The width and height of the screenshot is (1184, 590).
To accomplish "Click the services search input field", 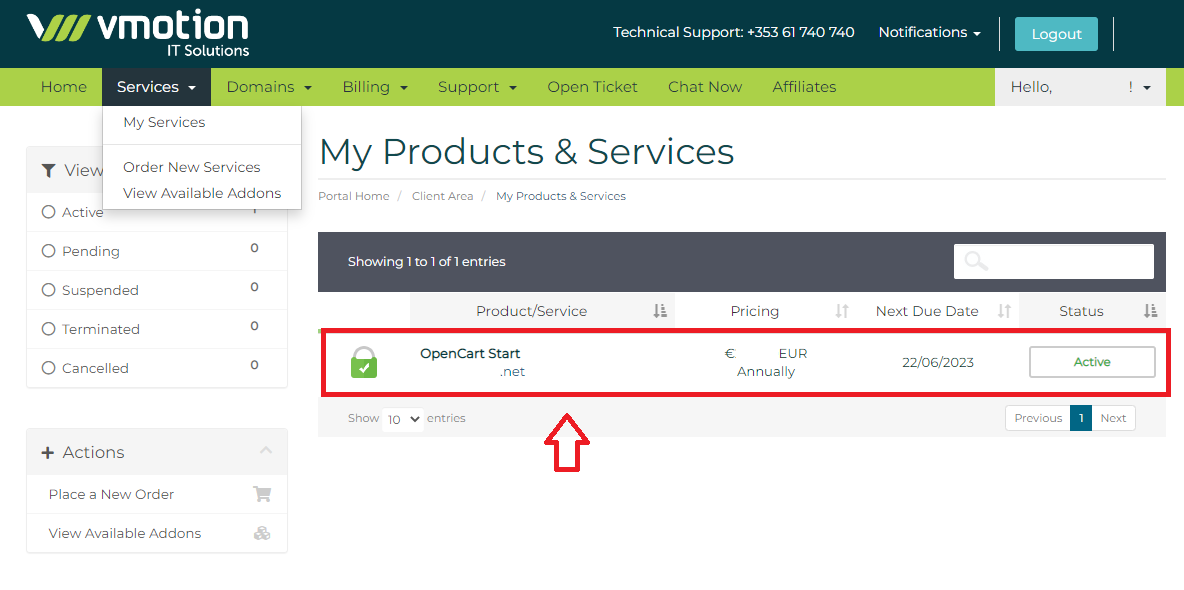I will coord(1054,261).
